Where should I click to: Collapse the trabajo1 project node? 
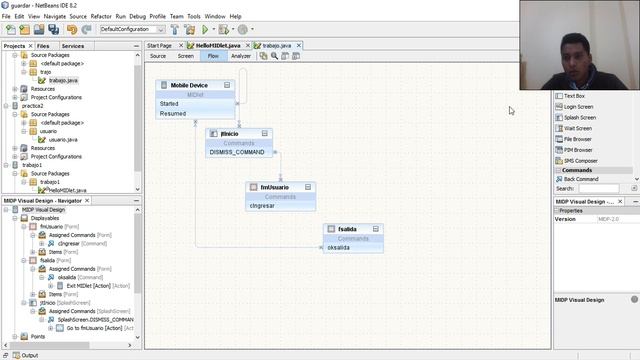[x=6, y=165]
